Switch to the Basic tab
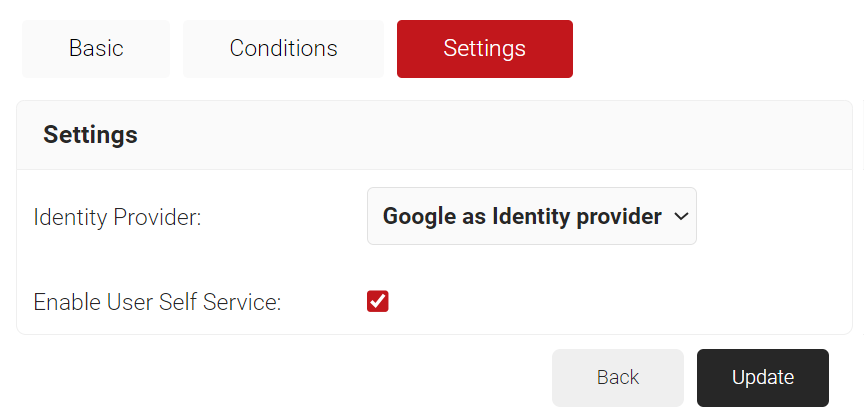864x418 pixels. pos(96,49)
